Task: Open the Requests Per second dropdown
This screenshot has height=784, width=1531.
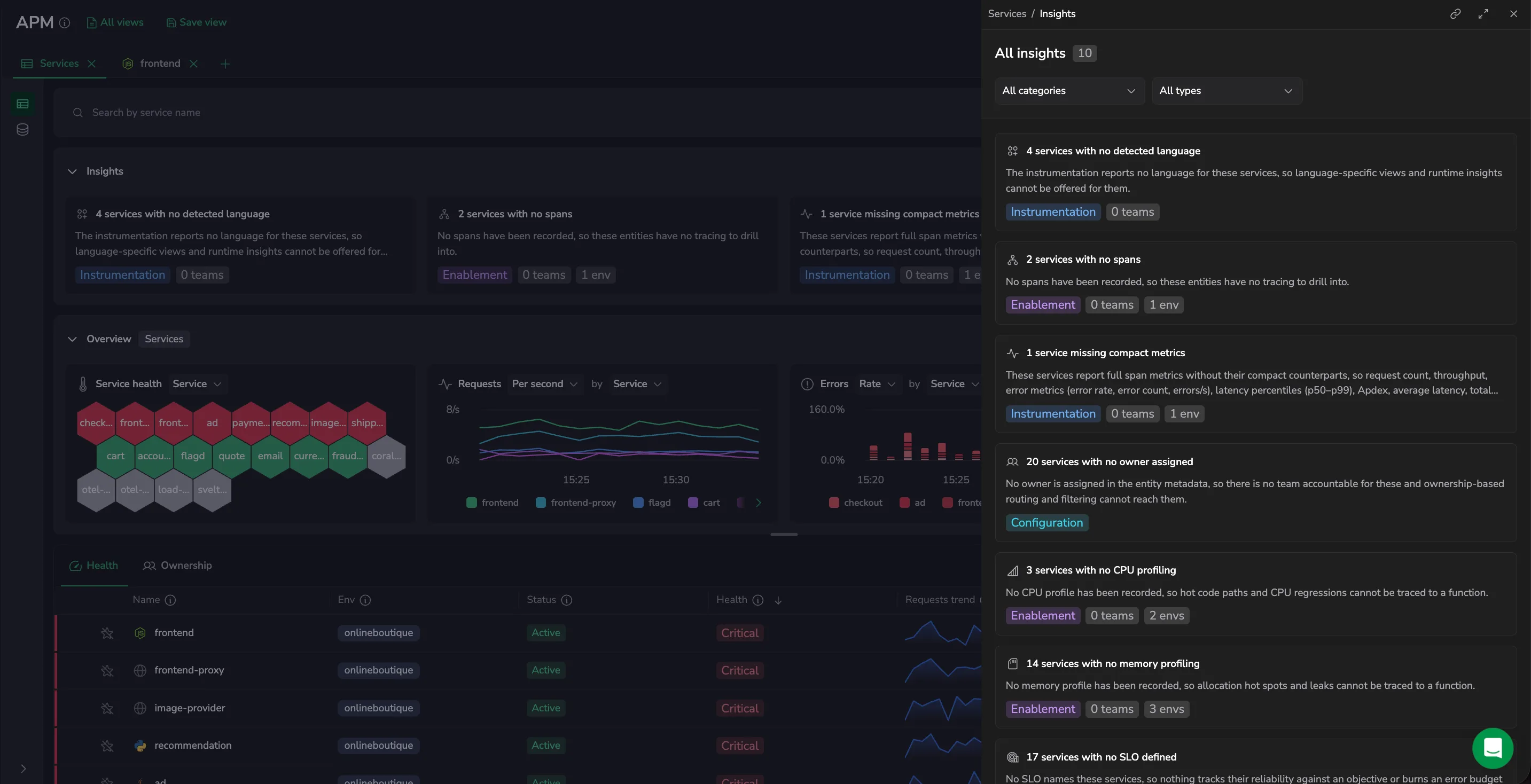Action: [544, 384]
